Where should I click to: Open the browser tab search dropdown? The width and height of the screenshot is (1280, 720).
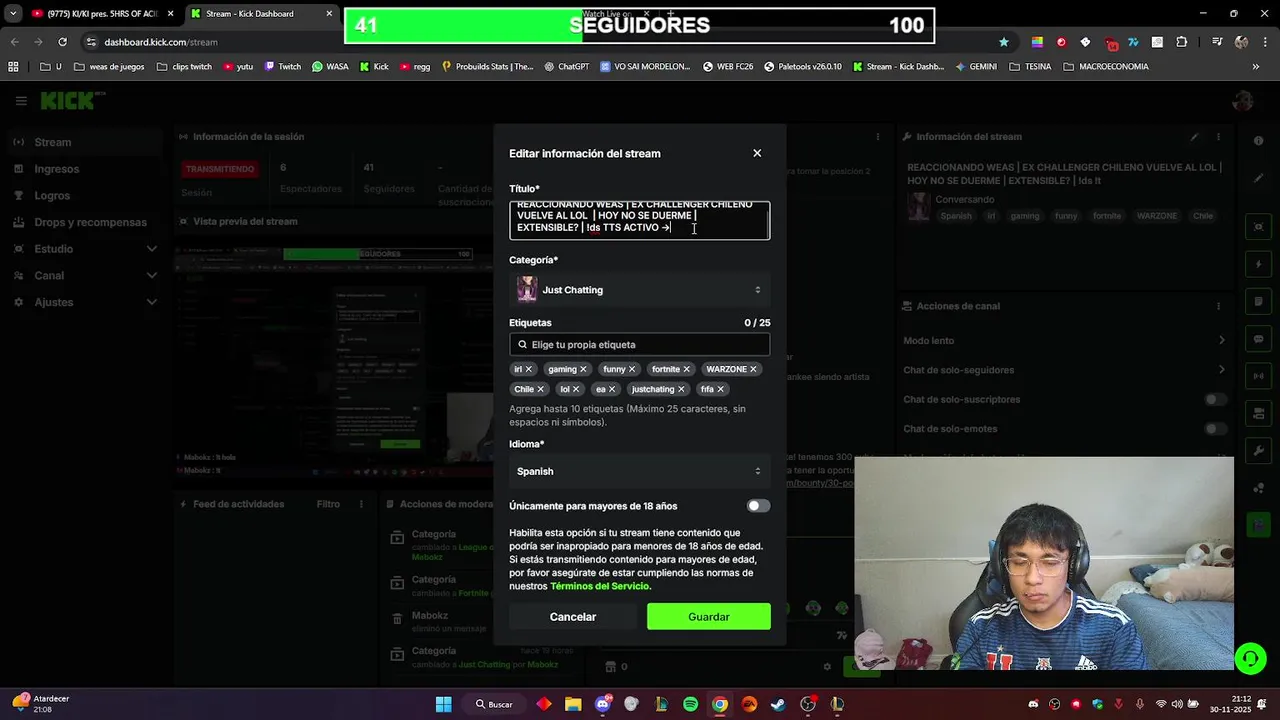point(13,14)
